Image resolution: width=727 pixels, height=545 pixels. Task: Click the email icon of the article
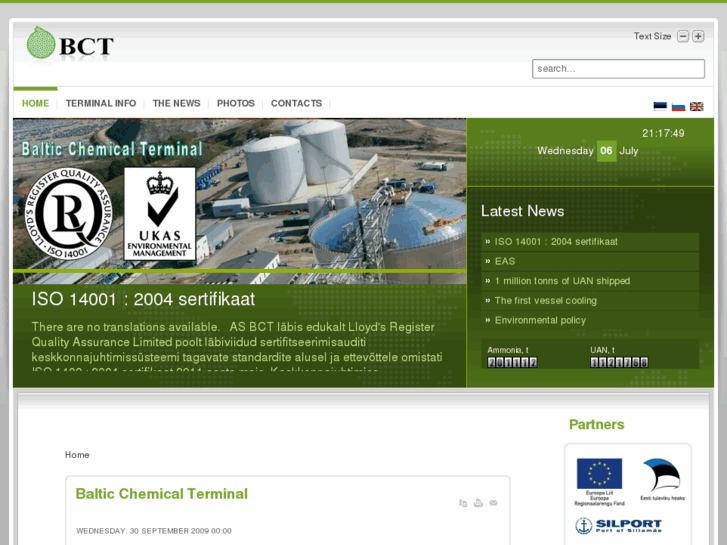(493, 503)
